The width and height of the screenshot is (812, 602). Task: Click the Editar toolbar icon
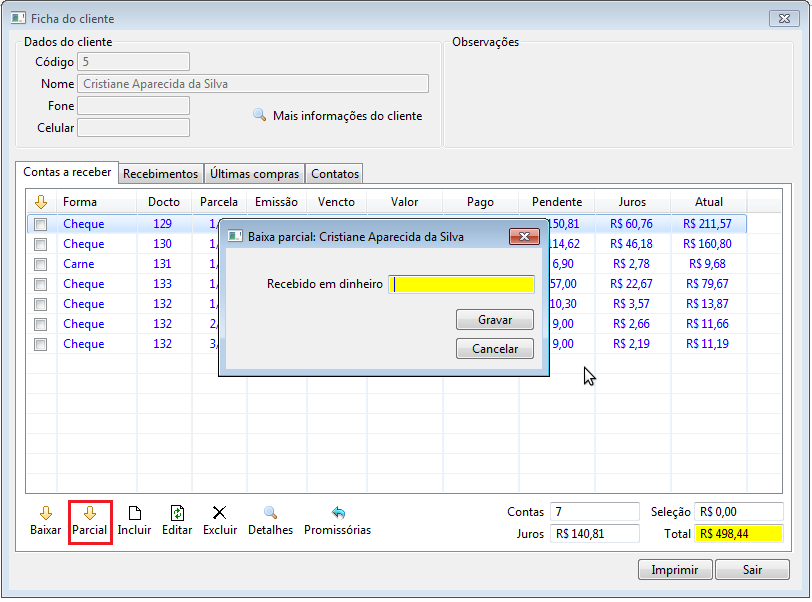[177, 513]
